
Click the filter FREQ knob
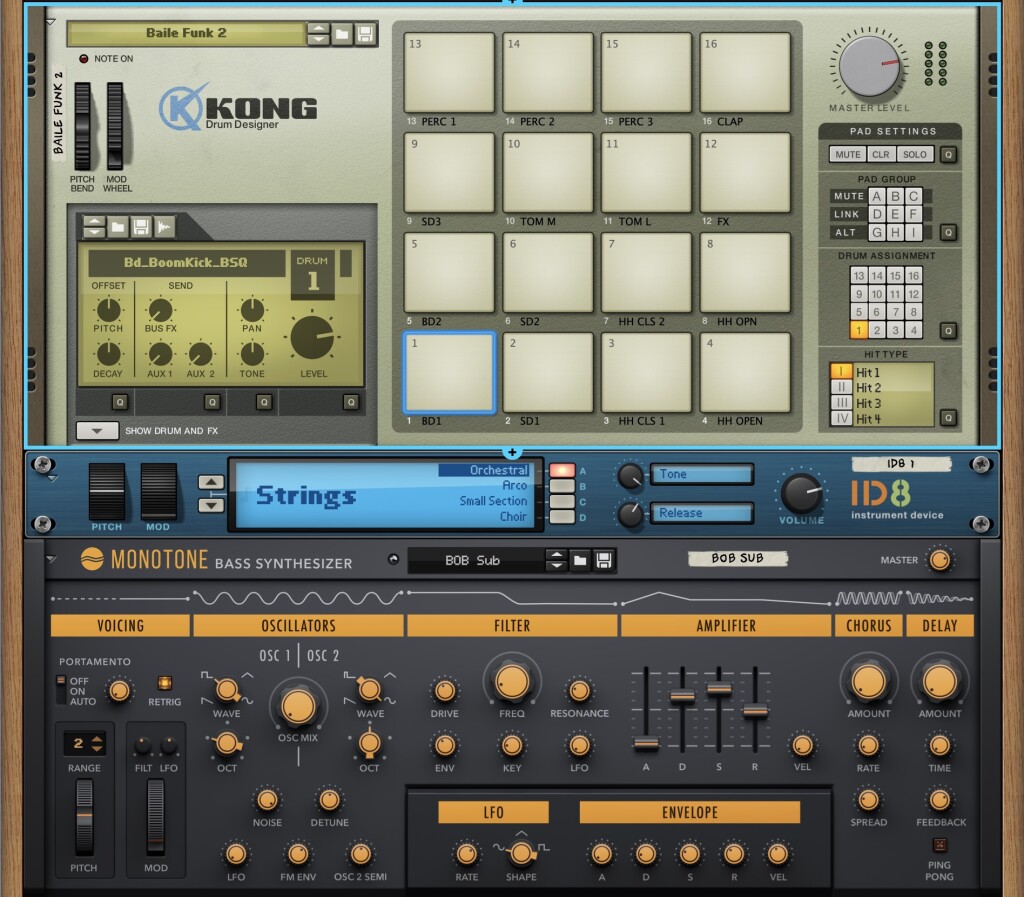click(x=512, y=682)
